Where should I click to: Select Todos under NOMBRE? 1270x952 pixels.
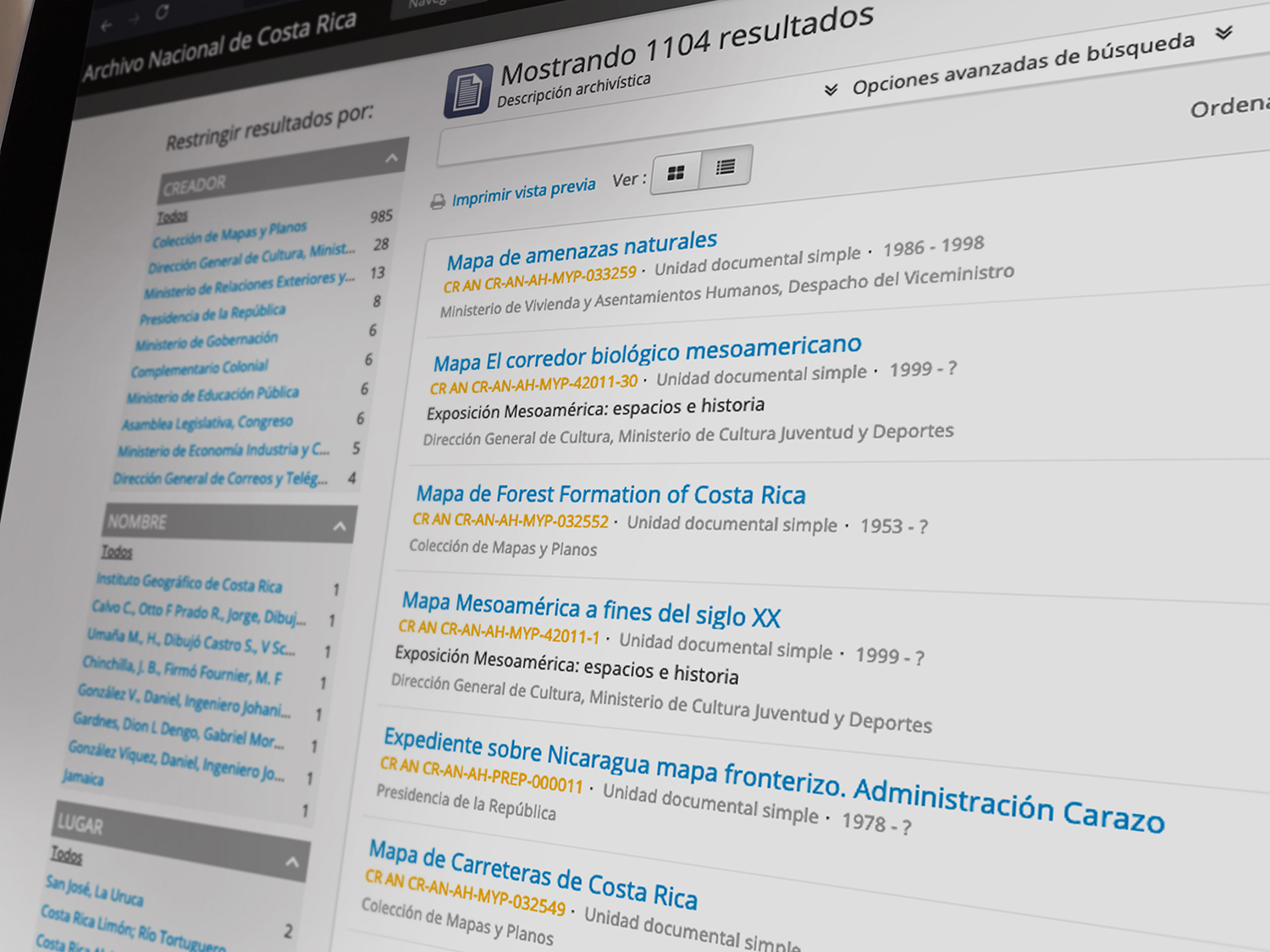(x=117, y=552)
